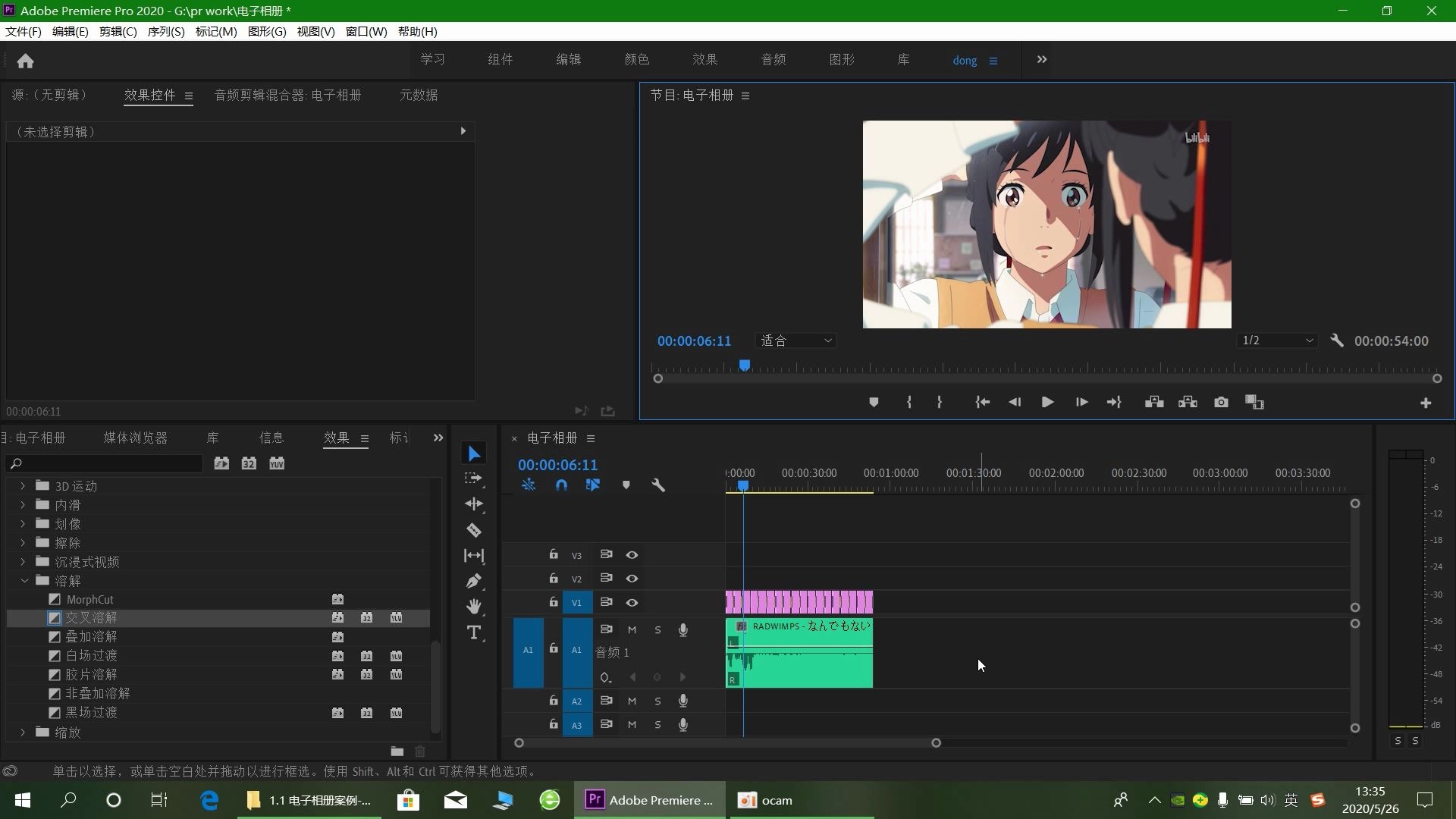This screenshot has height=819, width=1456.
Task: Toggle V3 track output eye
Action: (x=632, y=555)
